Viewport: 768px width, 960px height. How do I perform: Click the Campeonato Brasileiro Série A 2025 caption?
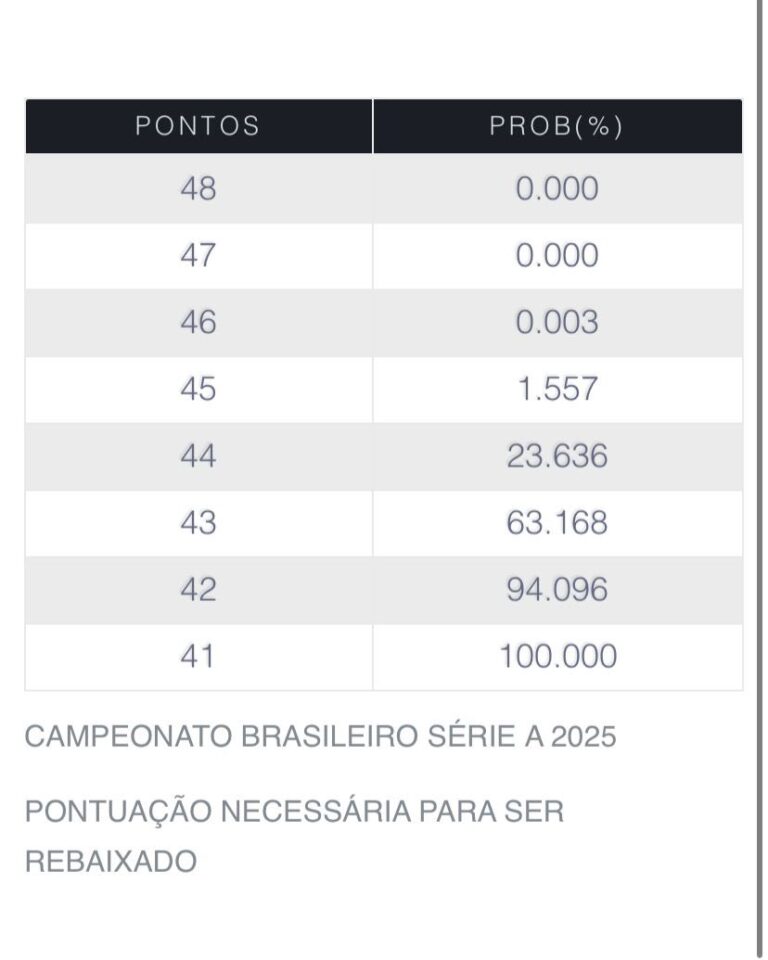[x=320, y=738]
